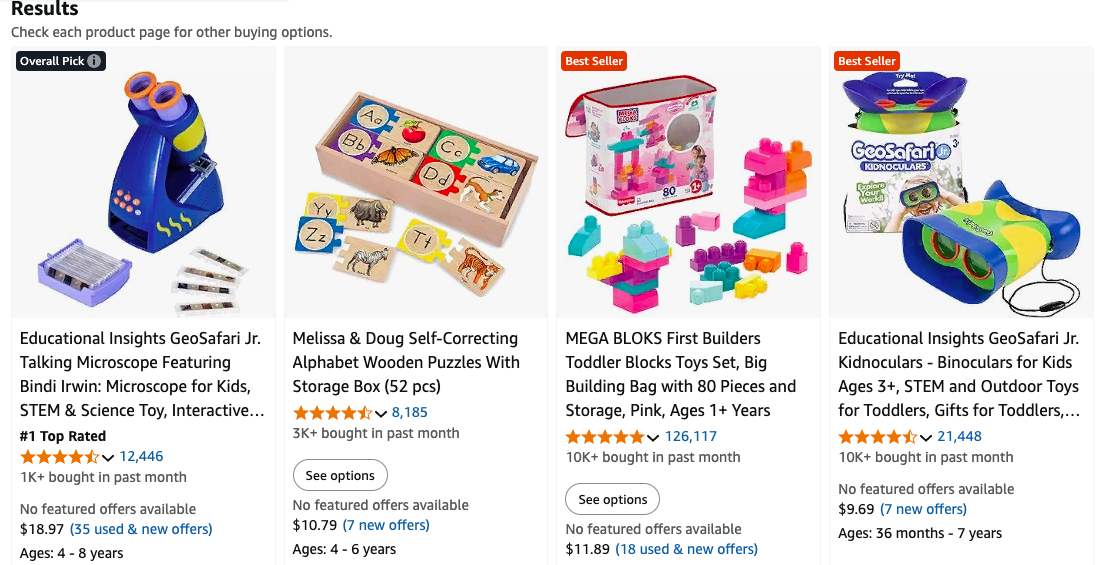Click See options for Melissa & Doug puzzles
The height and width of the screenshot is (565, 1104).
click(x=340, y=475)
